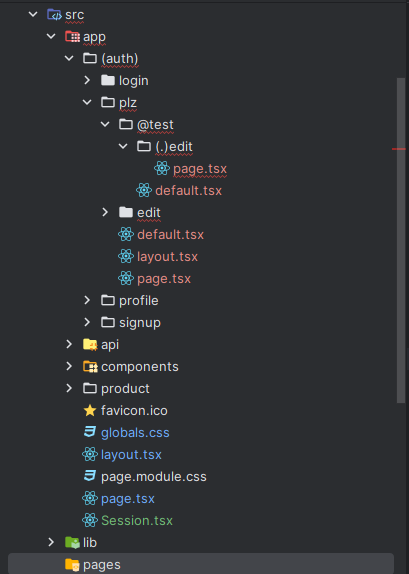Open default.tsx inside @test
409x574 pixels.
[189, 190]
